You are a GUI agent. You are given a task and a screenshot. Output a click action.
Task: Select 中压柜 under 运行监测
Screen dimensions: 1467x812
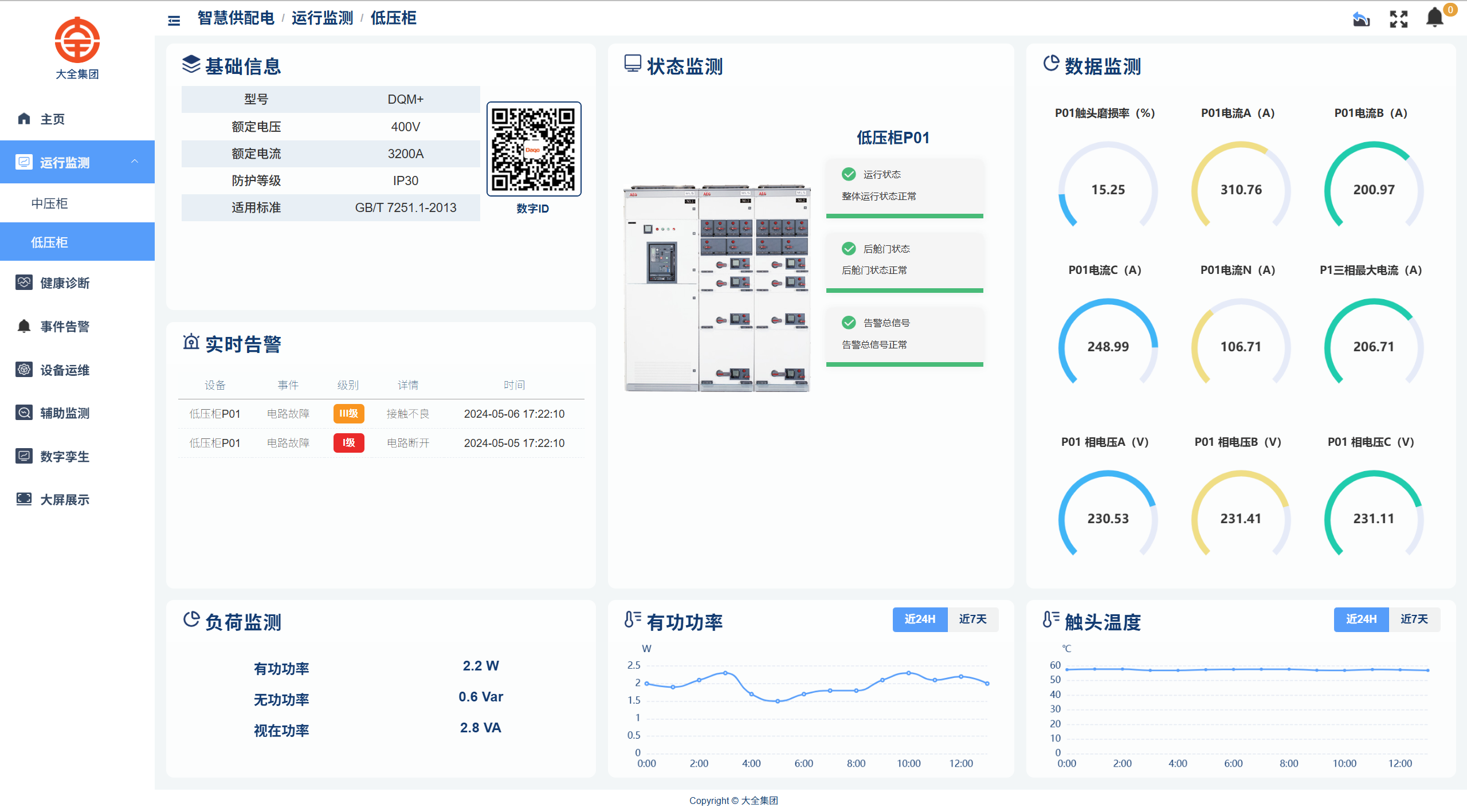(x=49, y=203)
